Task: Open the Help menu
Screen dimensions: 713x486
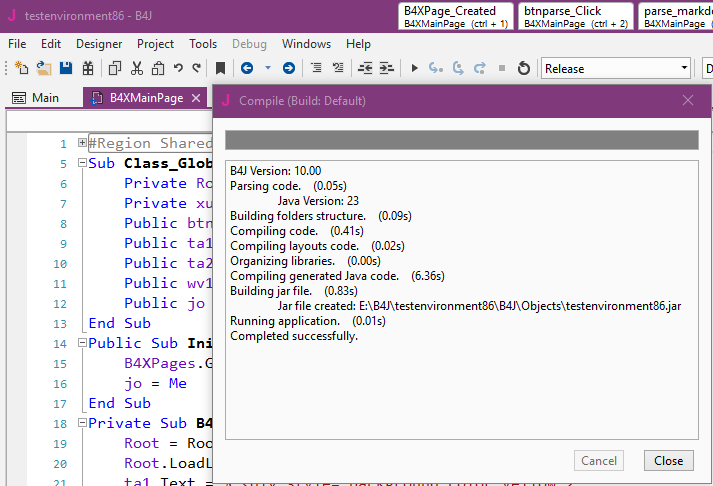Action: [358, 44]
